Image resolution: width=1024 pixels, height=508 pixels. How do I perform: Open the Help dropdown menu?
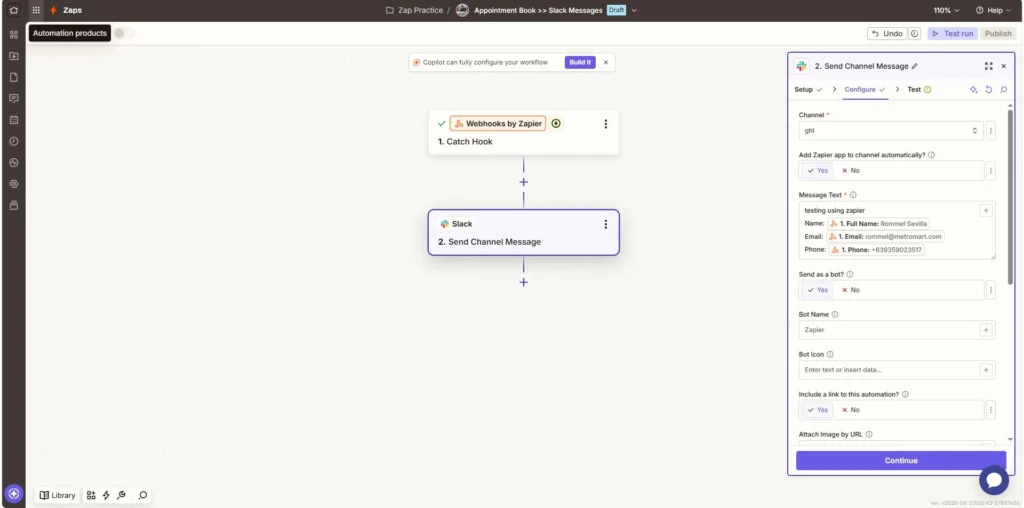tap(993, 10)
